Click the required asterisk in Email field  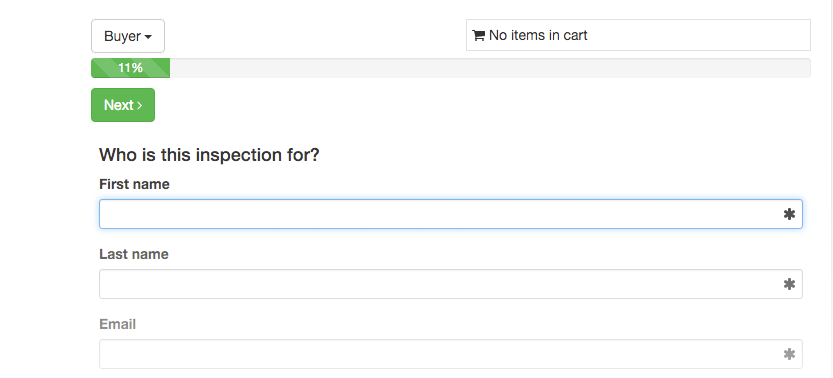[789, 354]
